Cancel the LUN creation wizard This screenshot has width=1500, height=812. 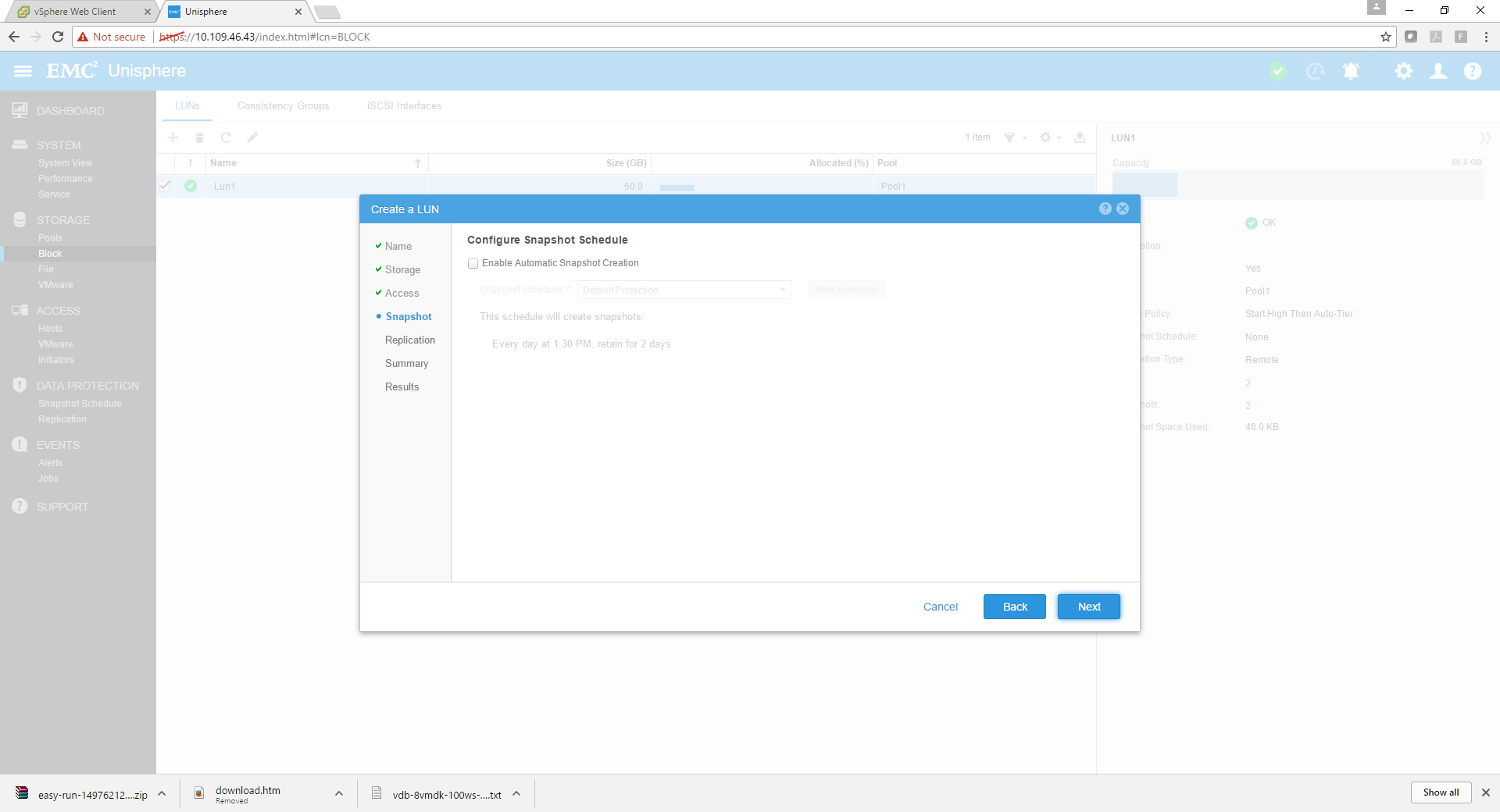click(940, 607)
